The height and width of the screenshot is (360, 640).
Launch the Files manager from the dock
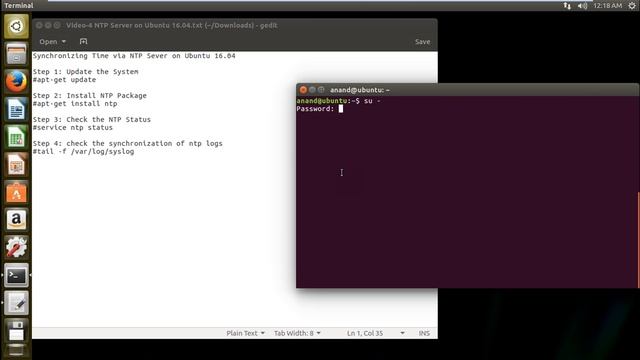click(16, 53)
